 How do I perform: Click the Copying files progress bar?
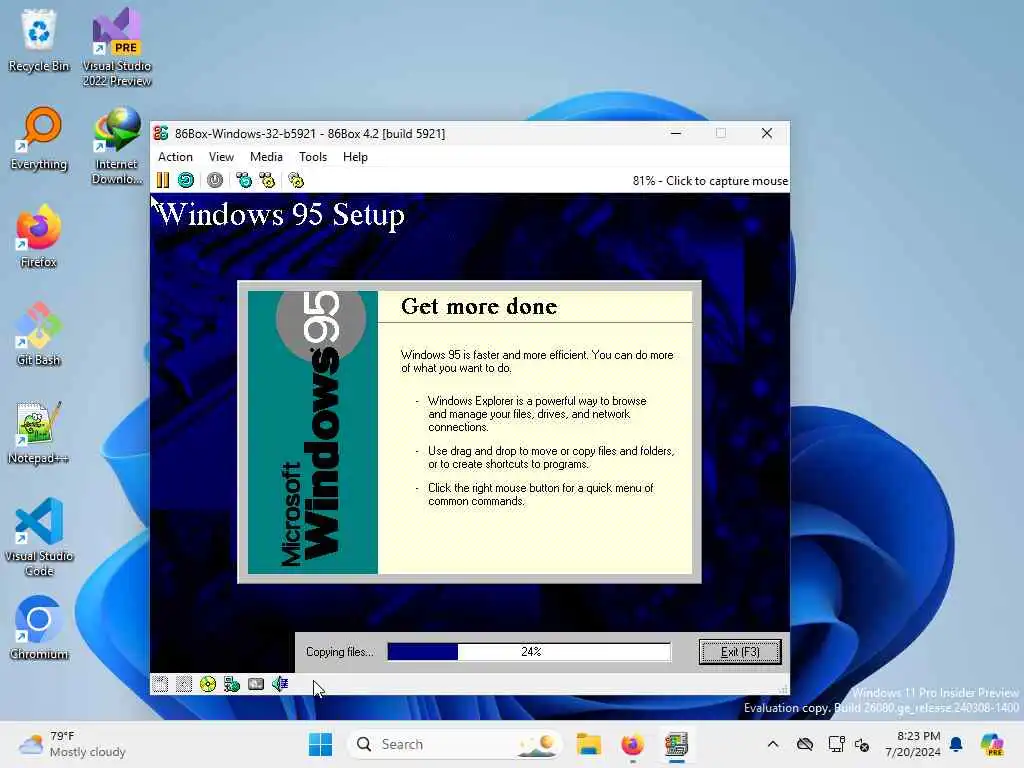529,652
